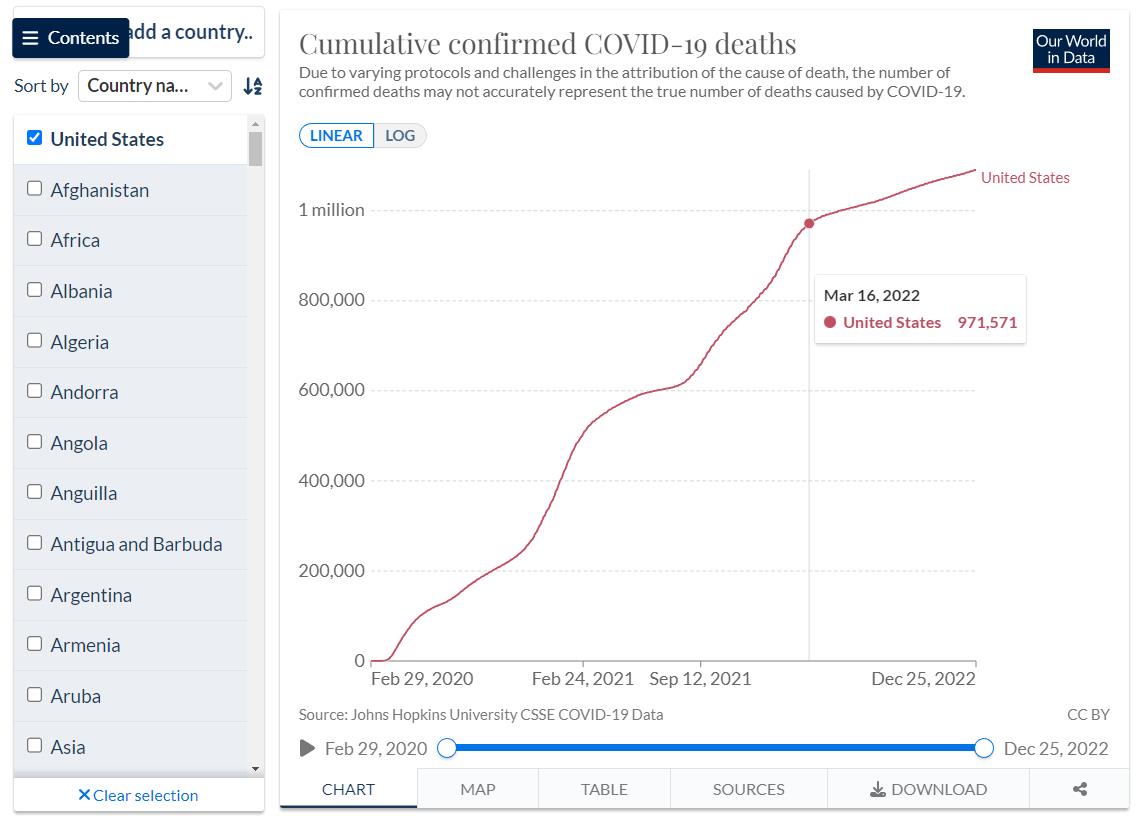Open the TABLE tab
Image resolution: width=1139 pixels, height=816 pixels.
(x=604, y=789)
